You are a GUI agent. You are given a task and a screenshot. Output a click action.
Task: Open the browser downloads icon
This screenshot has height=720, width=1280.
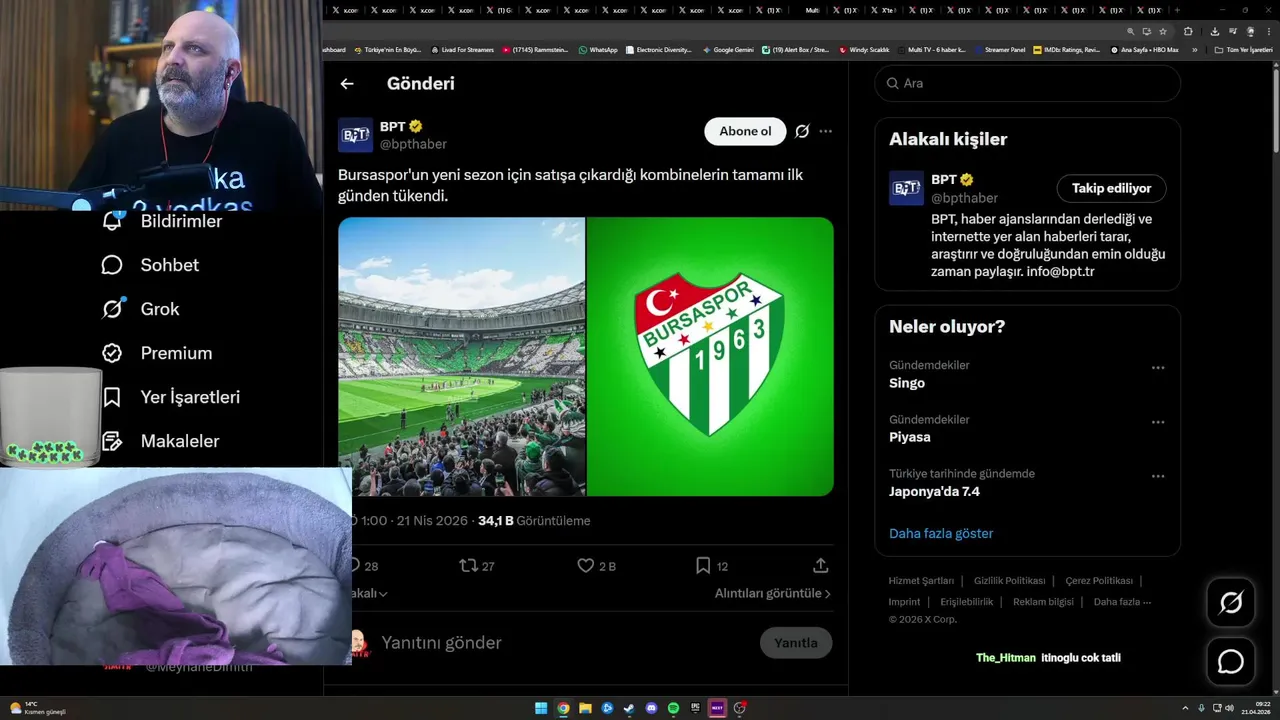pyautogui.click(x=1214, y=31)
